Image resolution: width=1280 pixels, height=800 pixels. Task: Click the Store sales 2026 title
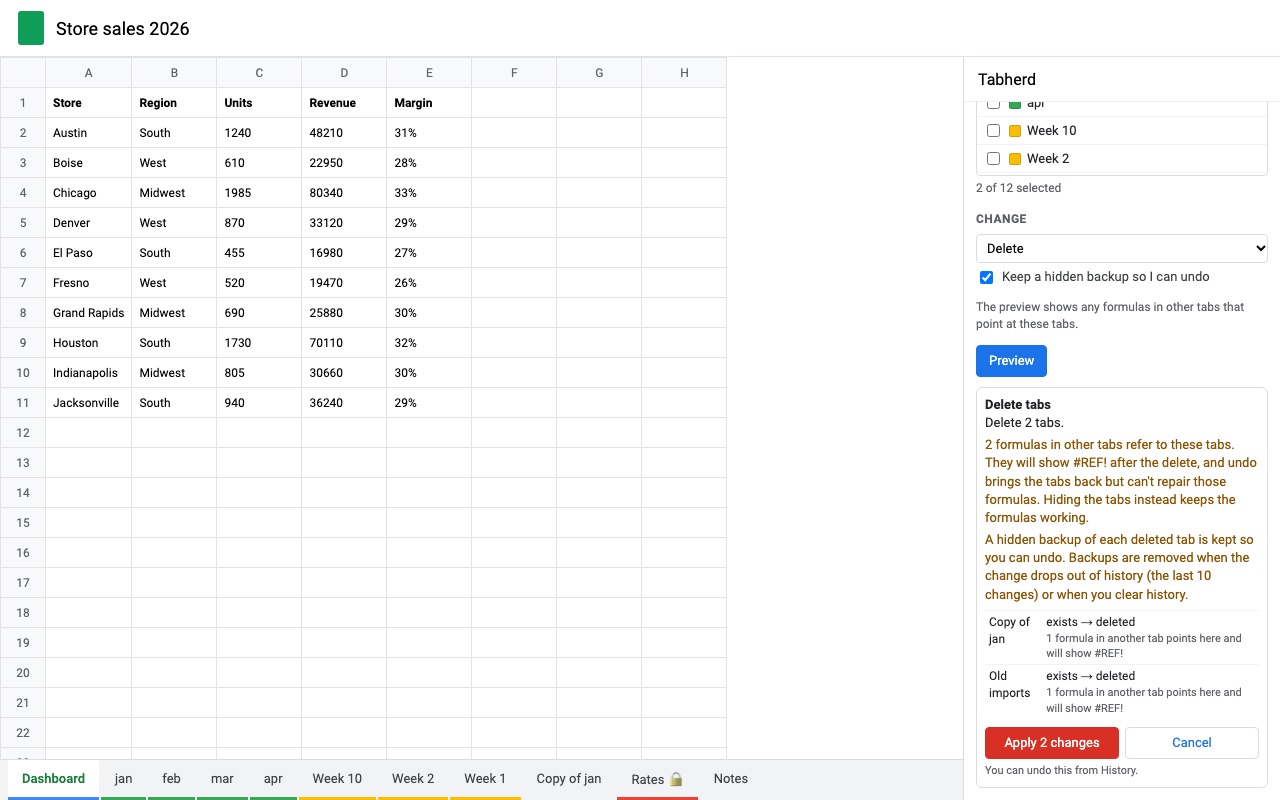(x=123, y=29)
